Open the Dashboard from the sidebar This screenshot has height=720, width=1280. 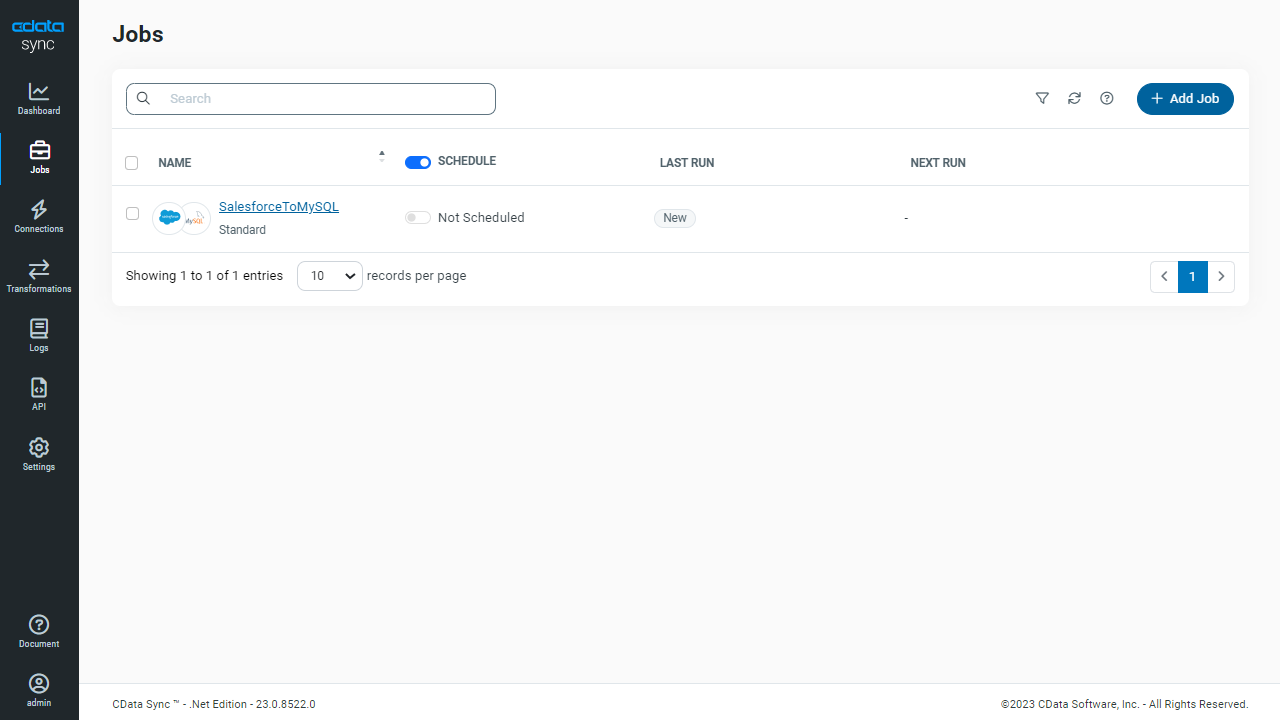39,98
